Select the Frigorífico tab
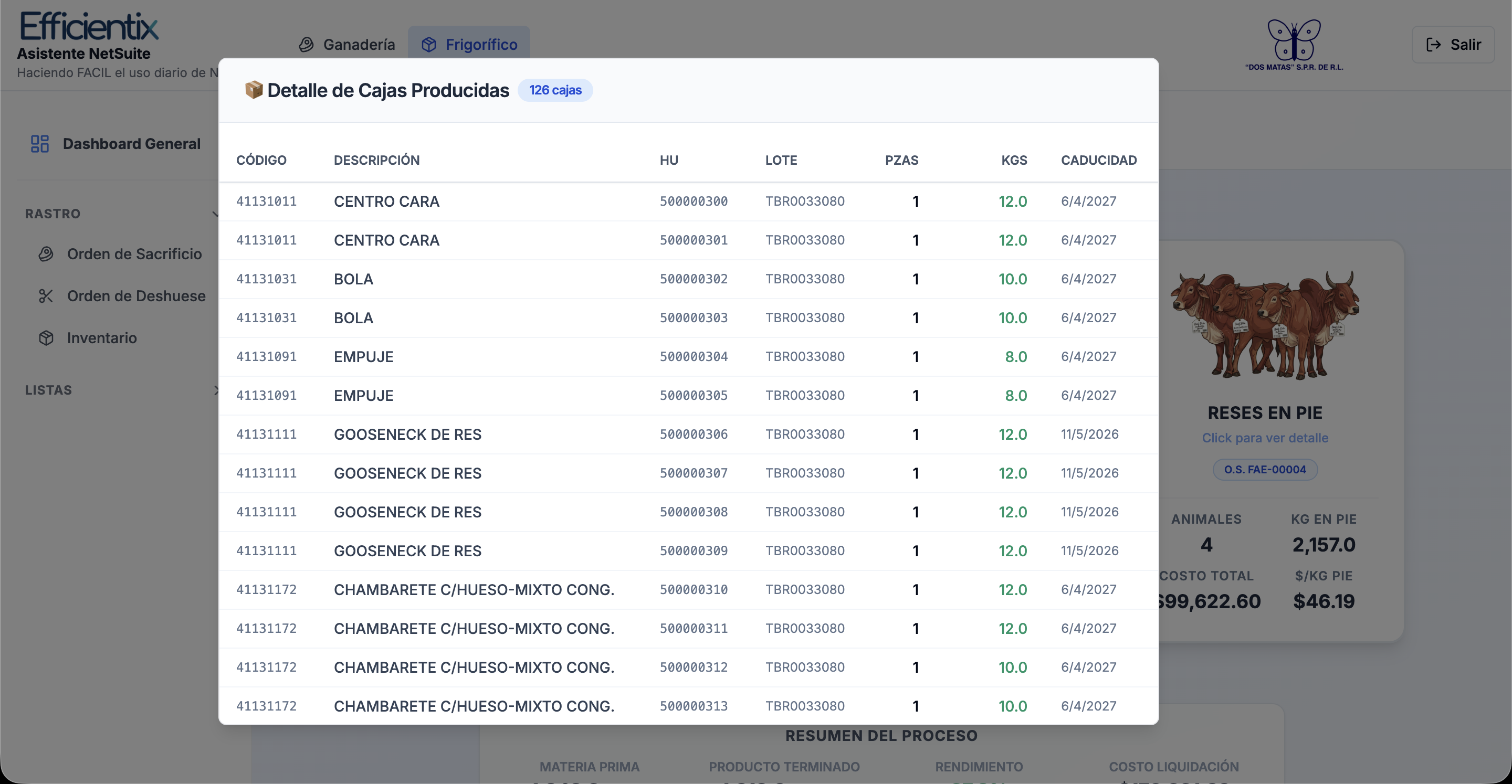The height and width of the screenshot is (784, 1512). coord(469,45)
